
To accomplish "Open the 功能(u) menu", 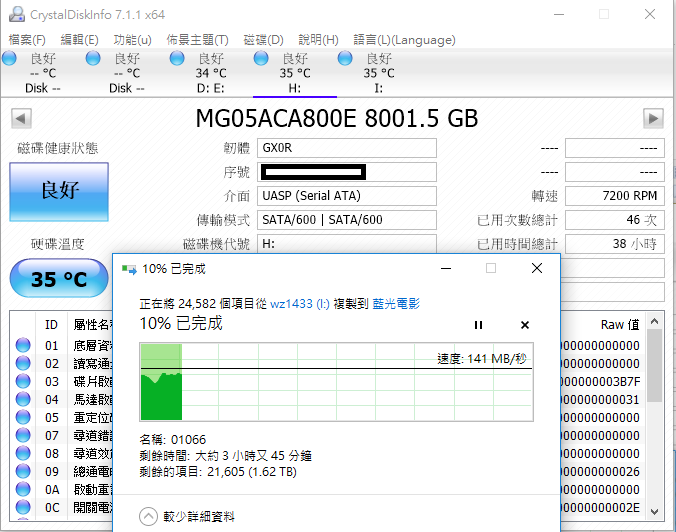I will click(132, 40).
